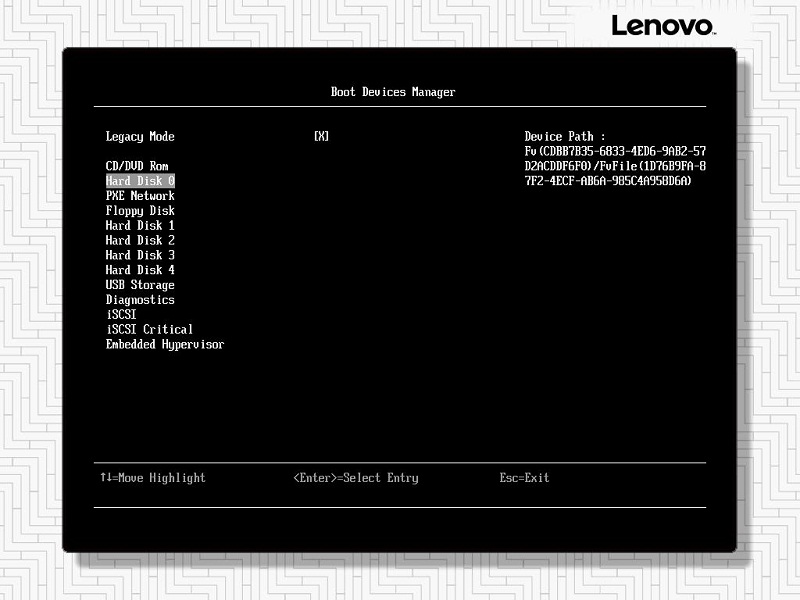Select the Legacy Mode label
This screenshot has width=800, height=600.
140,137
